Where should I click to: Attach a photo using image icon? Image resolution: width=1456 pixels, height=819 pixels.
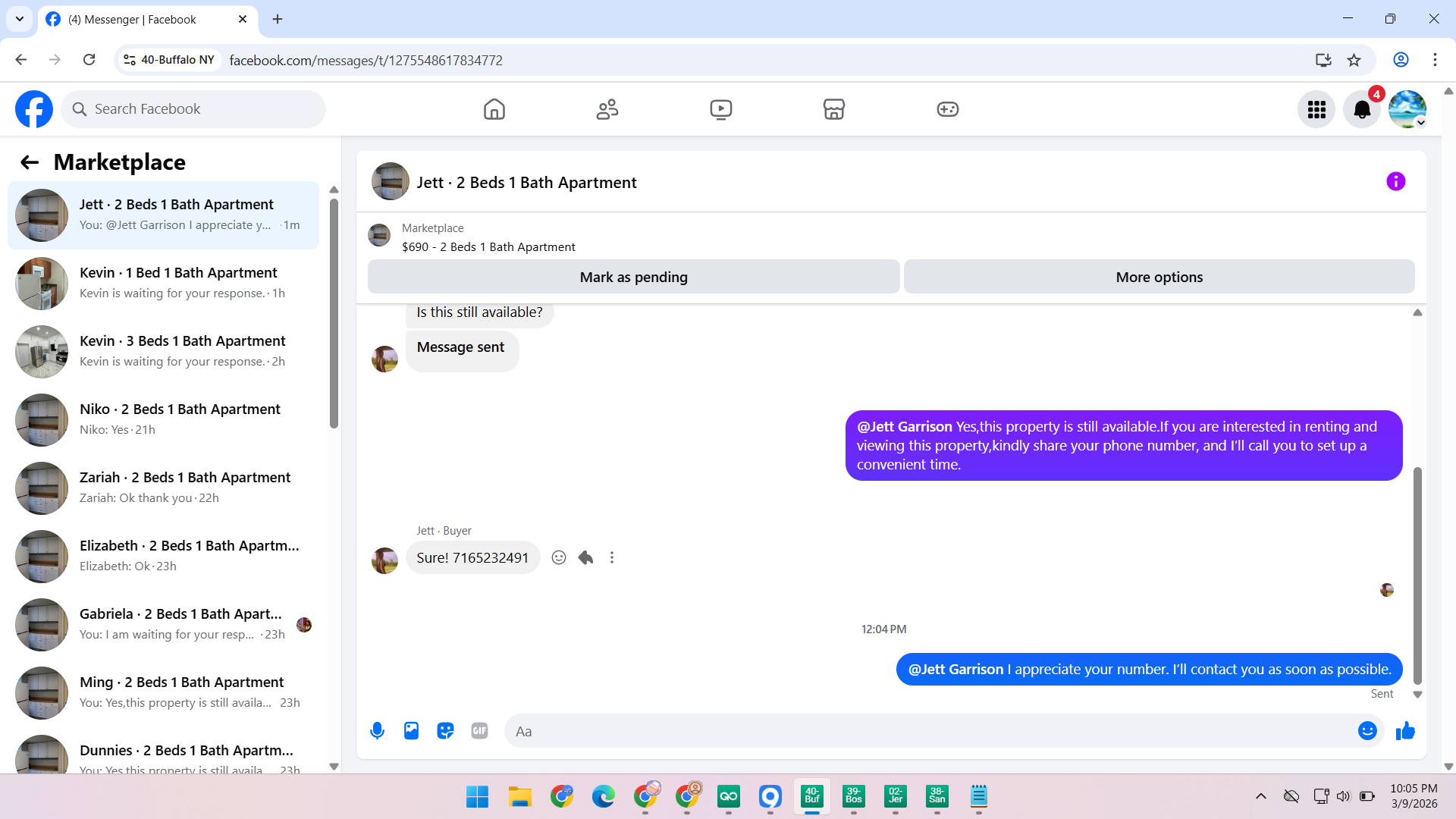[x=411, y=731]
